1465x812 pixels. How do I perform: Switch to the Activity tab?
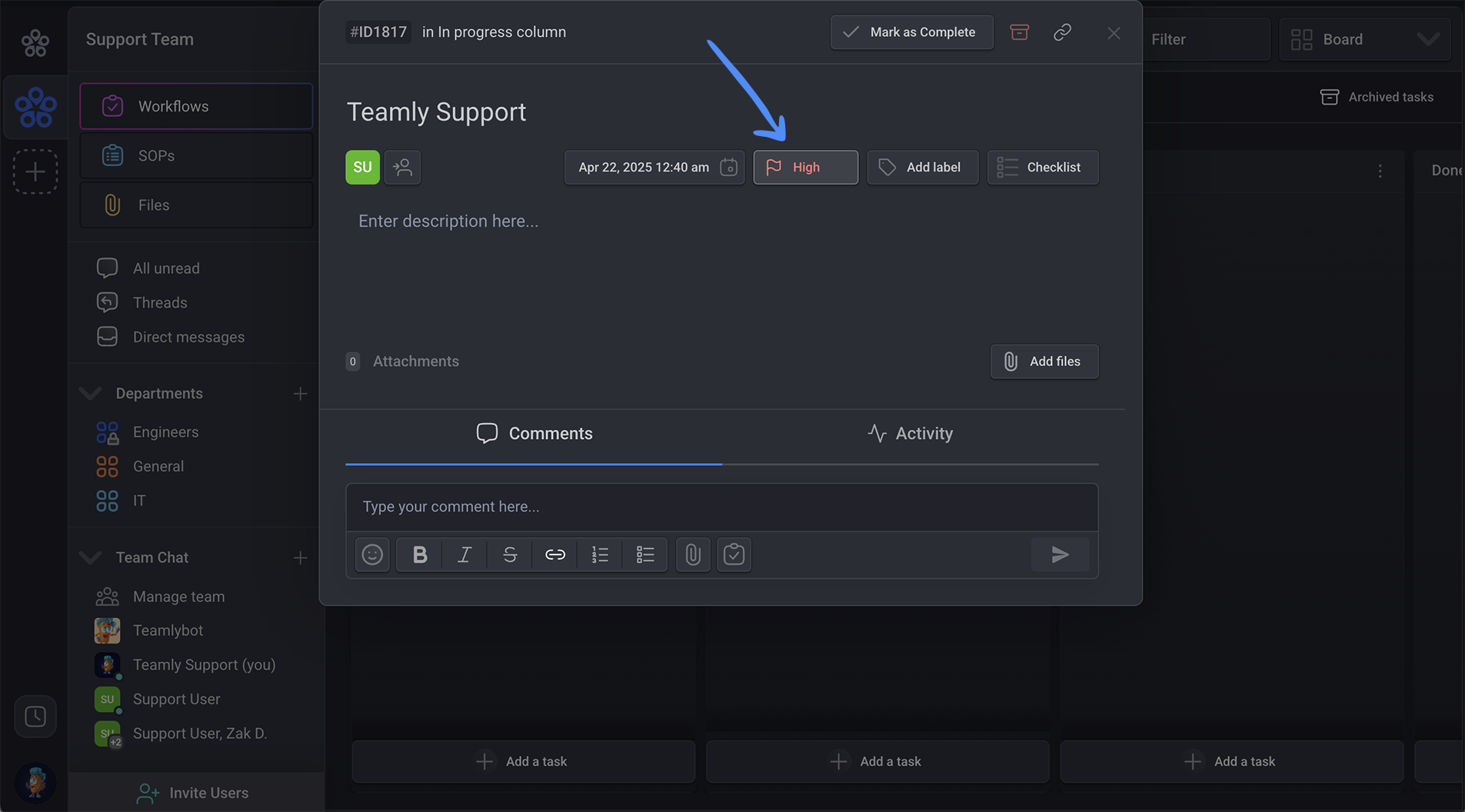click(x=910, y=434)
